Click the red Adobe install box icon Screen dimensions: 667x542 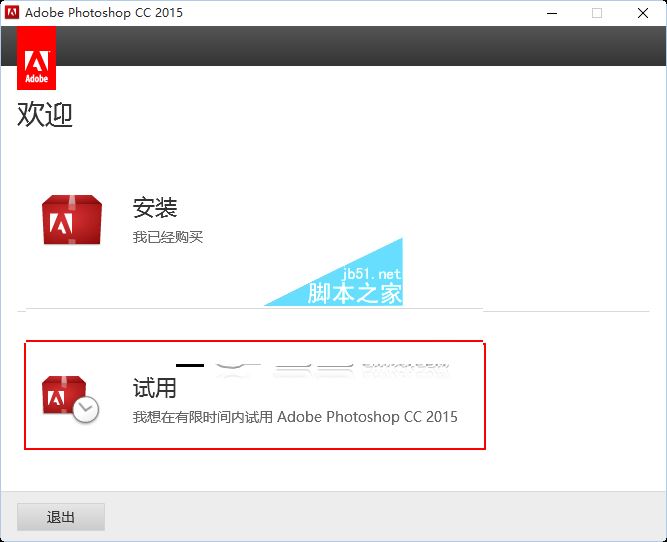point(72,220)
